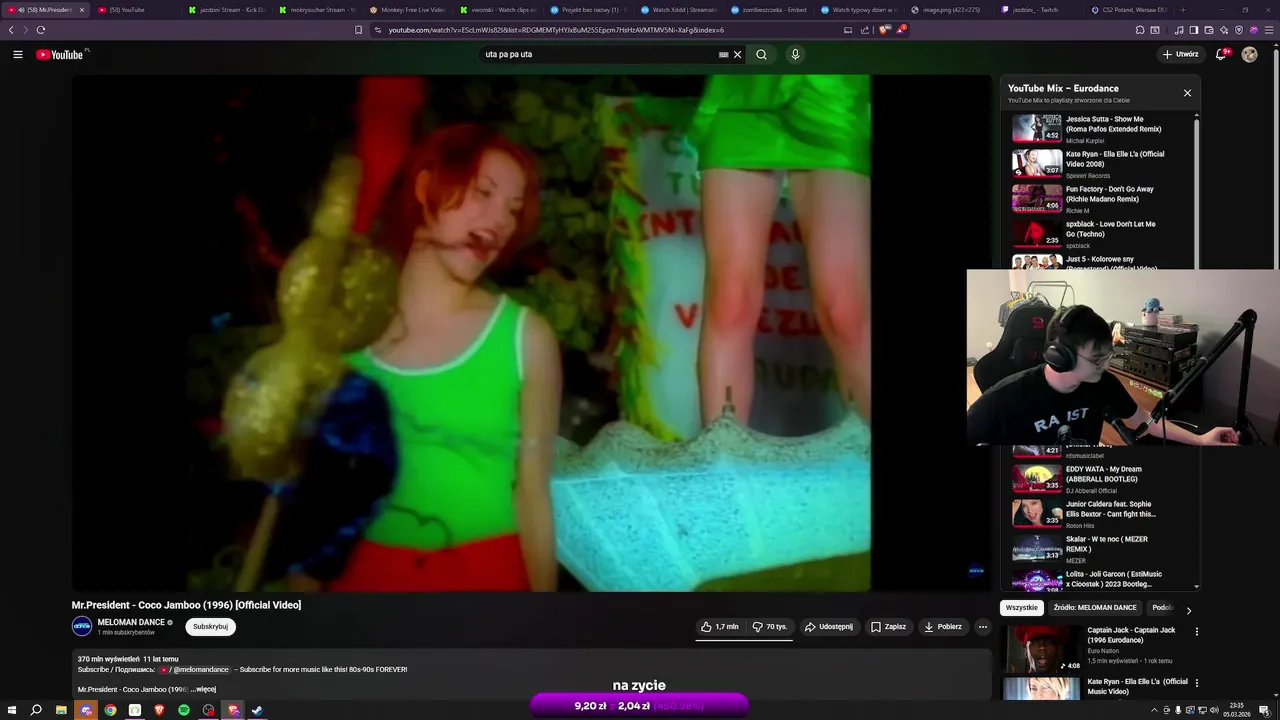
Task: Like the video (1,7 mln)
Action: [x=720, y=627]
